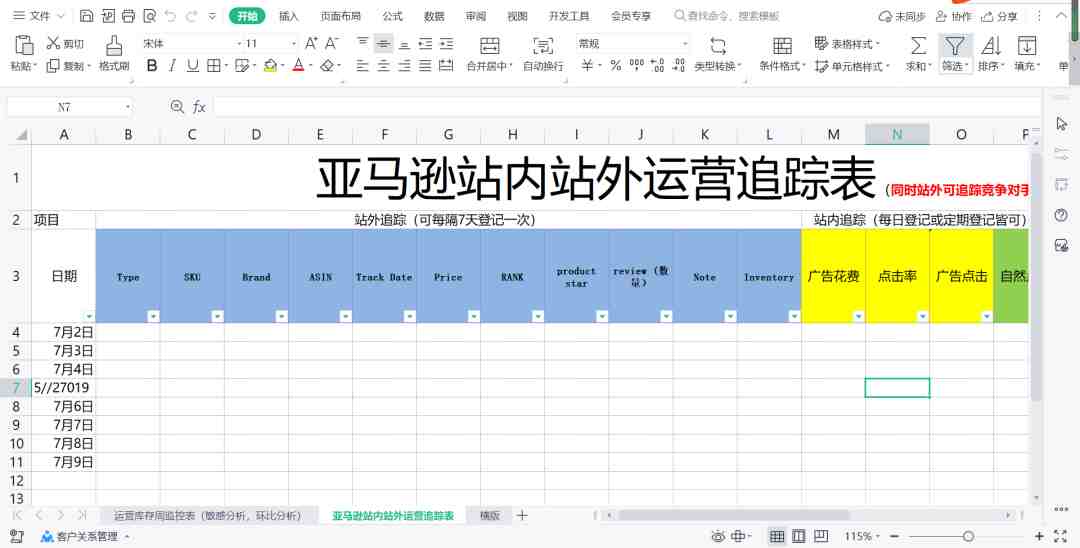Switch to normal grid view mode
This screenshot has height=548, width=1080.
click(777, 536)
